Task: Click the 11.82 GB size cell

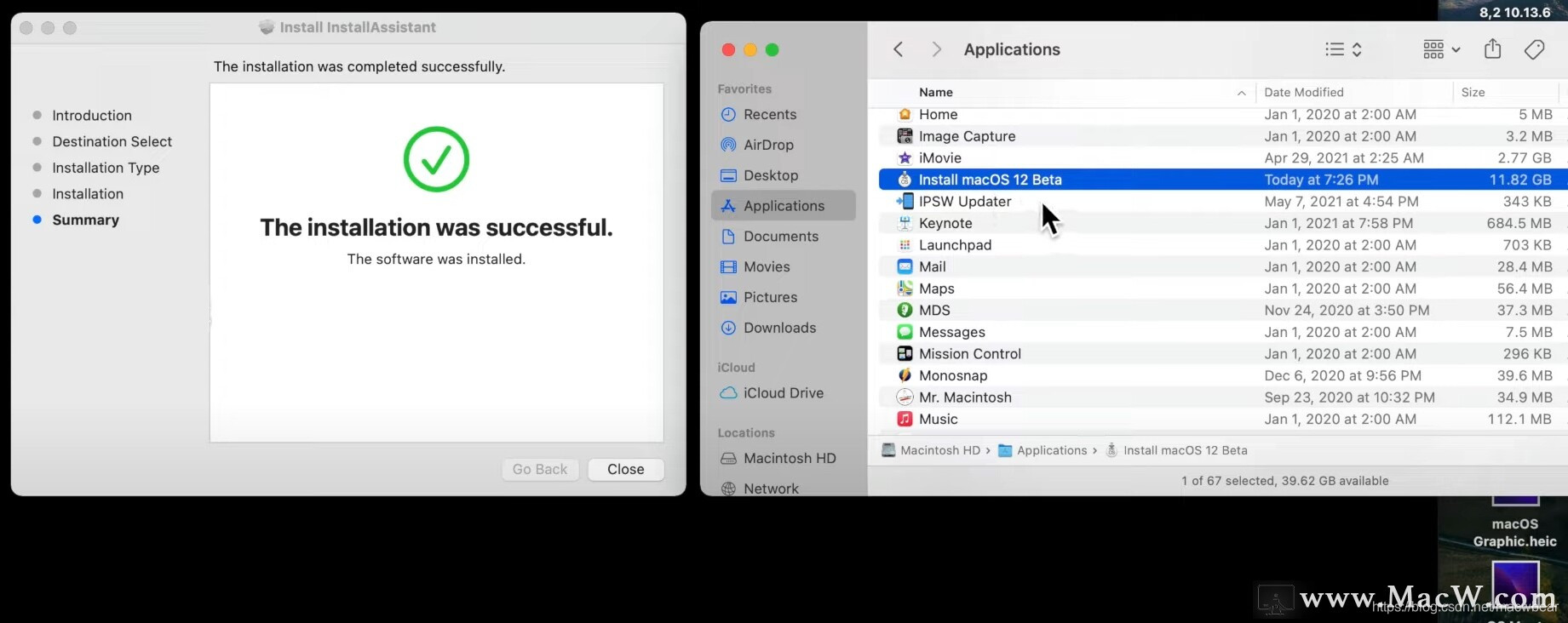Action: [x=1520, y=180]
